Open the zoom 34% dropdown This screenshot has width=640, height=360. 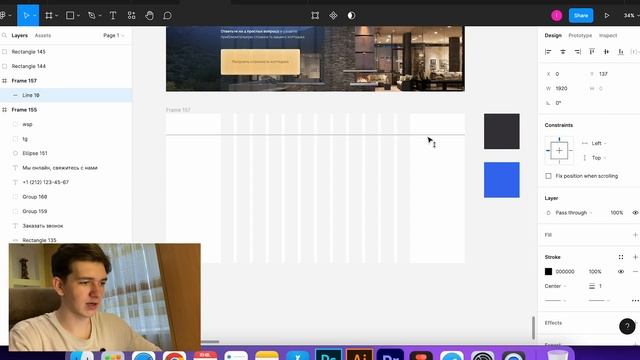tap(631, 16)
